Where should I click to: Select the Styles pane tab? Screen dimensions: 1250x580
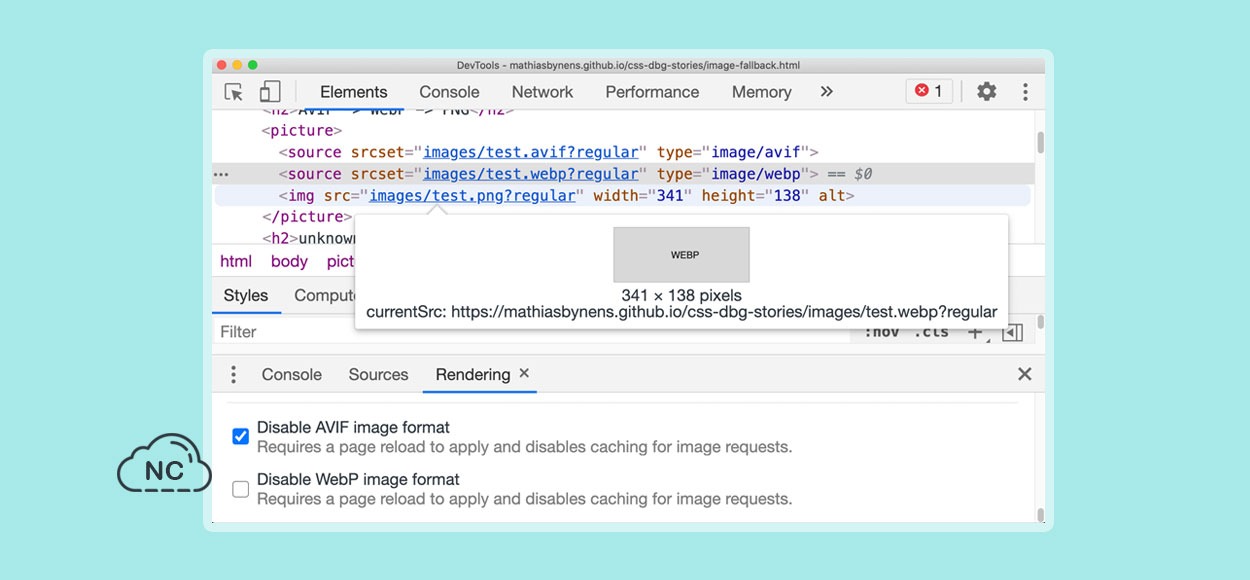click(246, 295)
